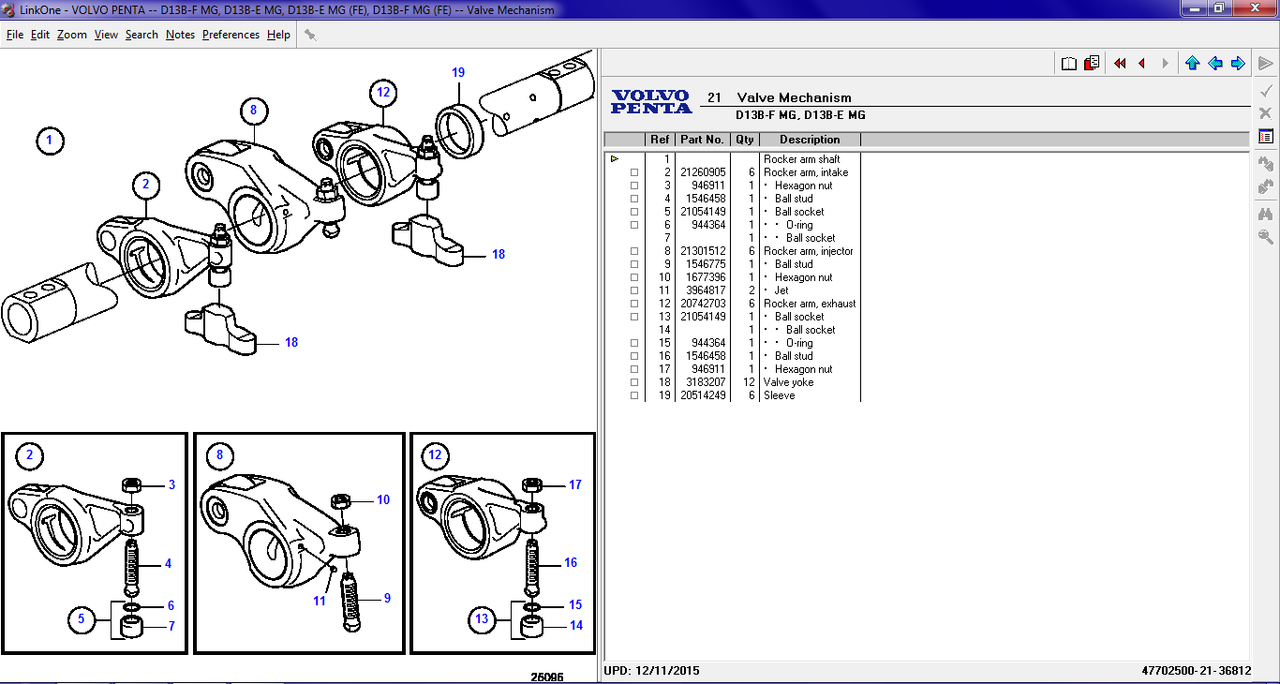Tick checkbox for part 20514249 Sleeve
This screenshot has width=1280, height=684.
(x=634, y=395)
